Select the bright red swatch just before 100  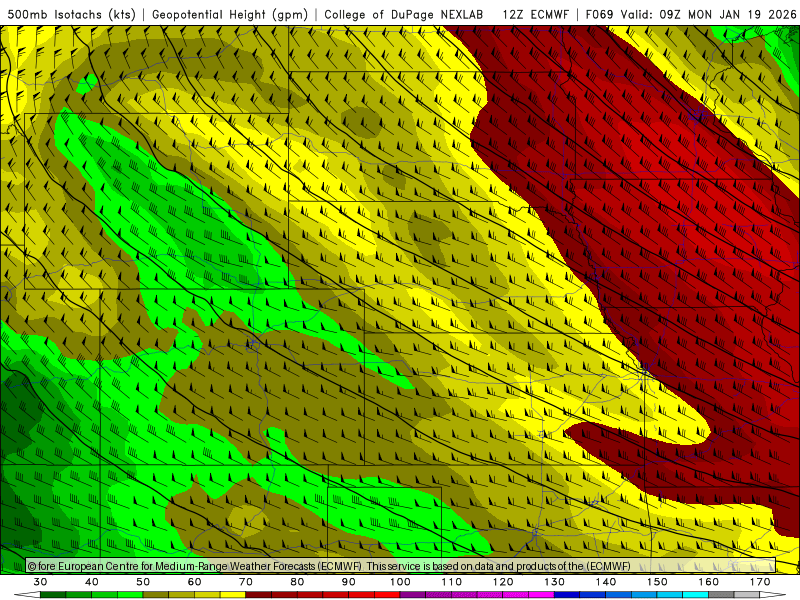[x=387, y=595]
